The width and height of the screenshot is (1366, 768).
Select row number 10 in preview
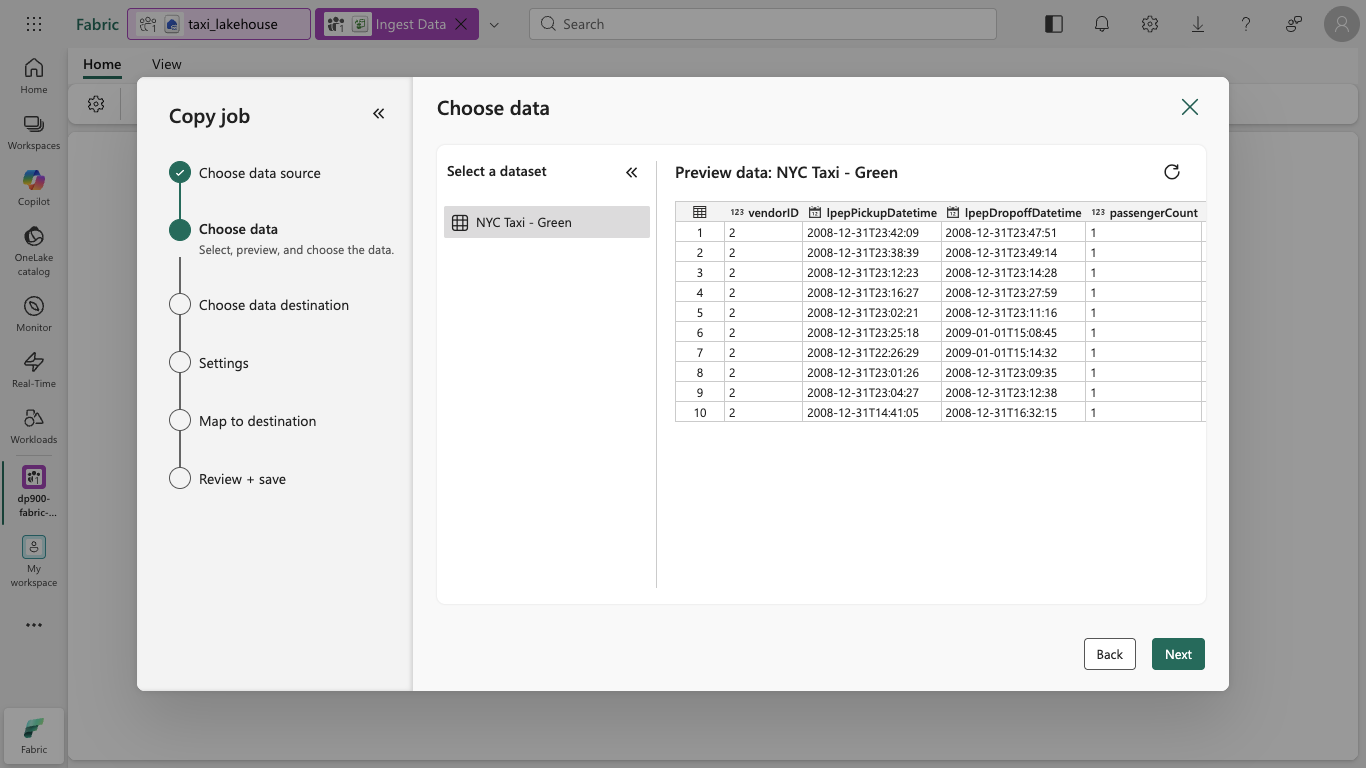coord(700,412)
